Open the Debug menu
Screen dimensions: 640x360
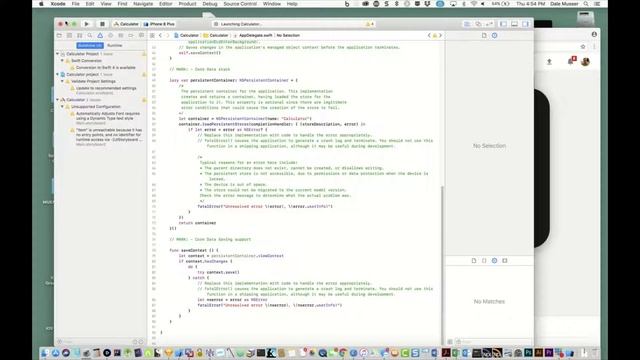pos(210,4)
